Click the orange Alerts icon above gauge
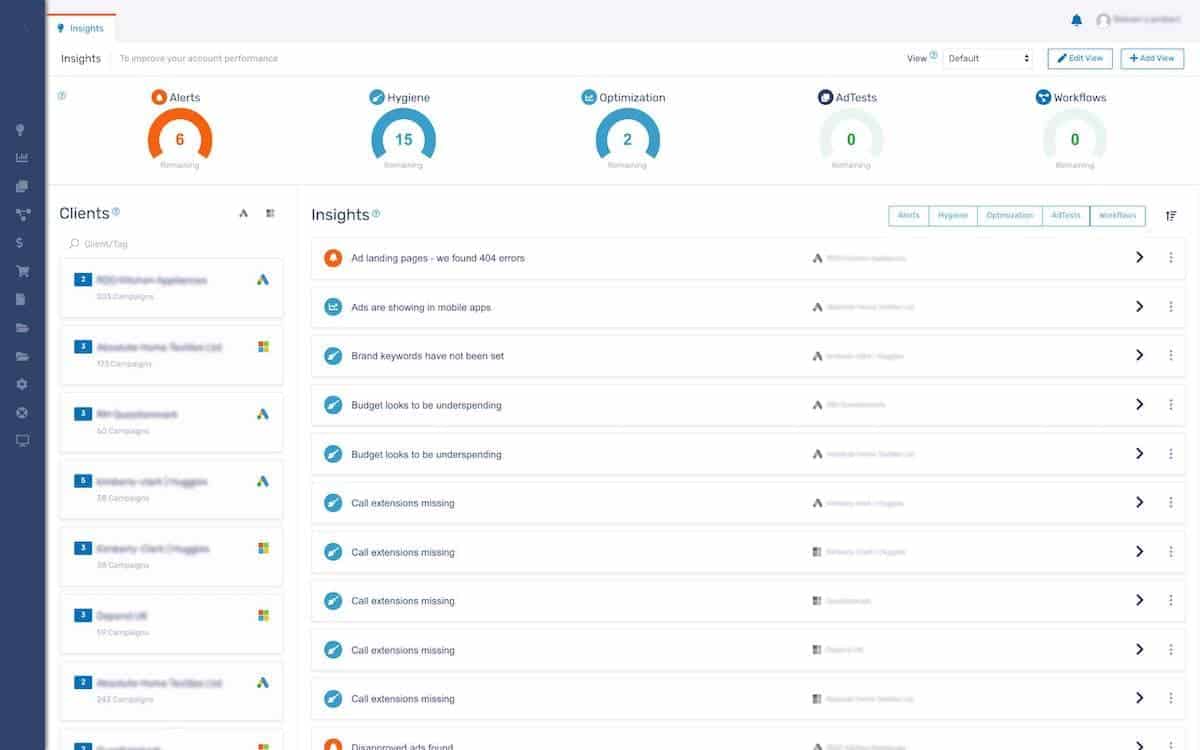The width and height of the screenshot is (1200, 750). [x=159, y=97]
